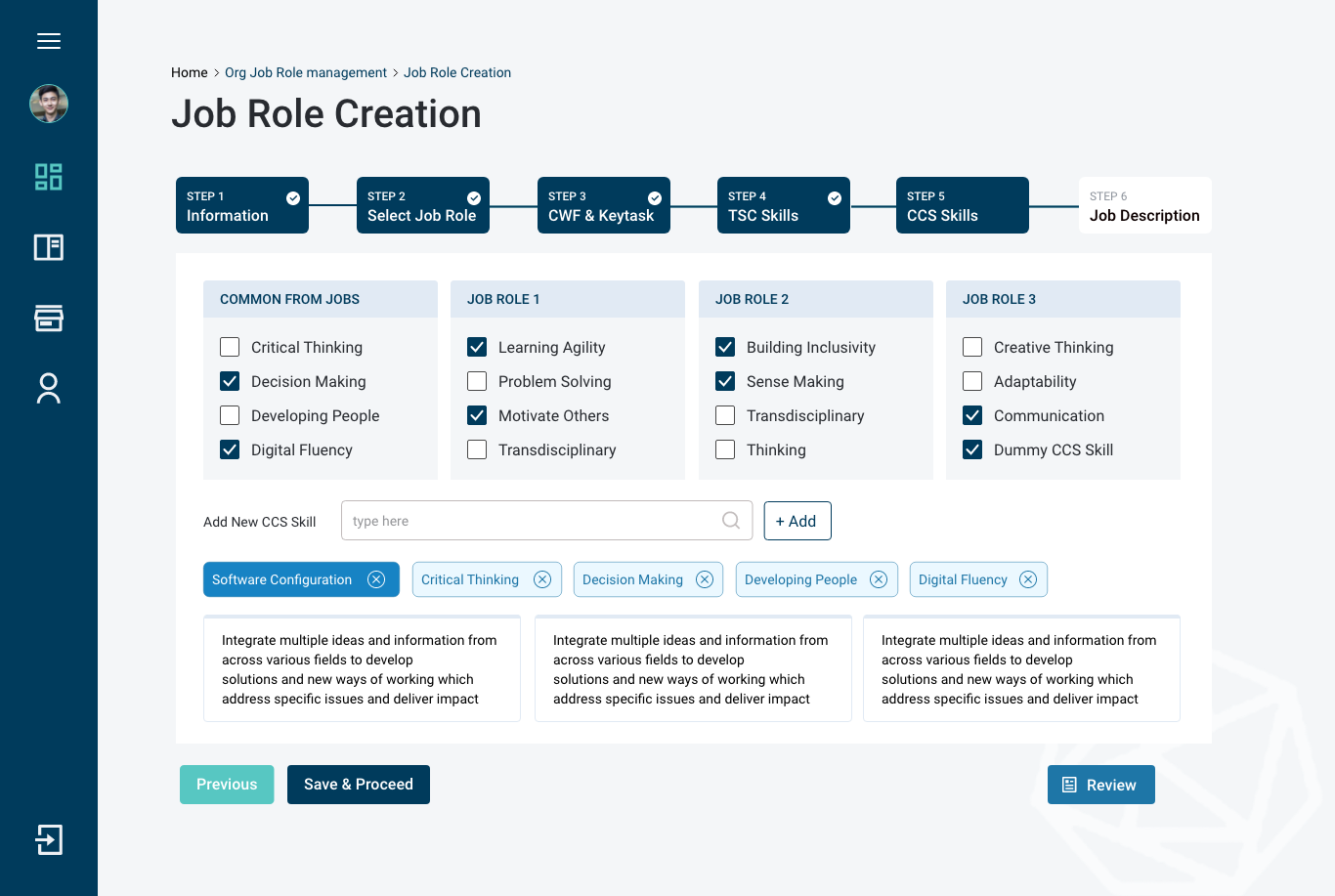This screenshot has height=896, width=1335.
Task: Click the Review button
Action: coord(1100,785)
